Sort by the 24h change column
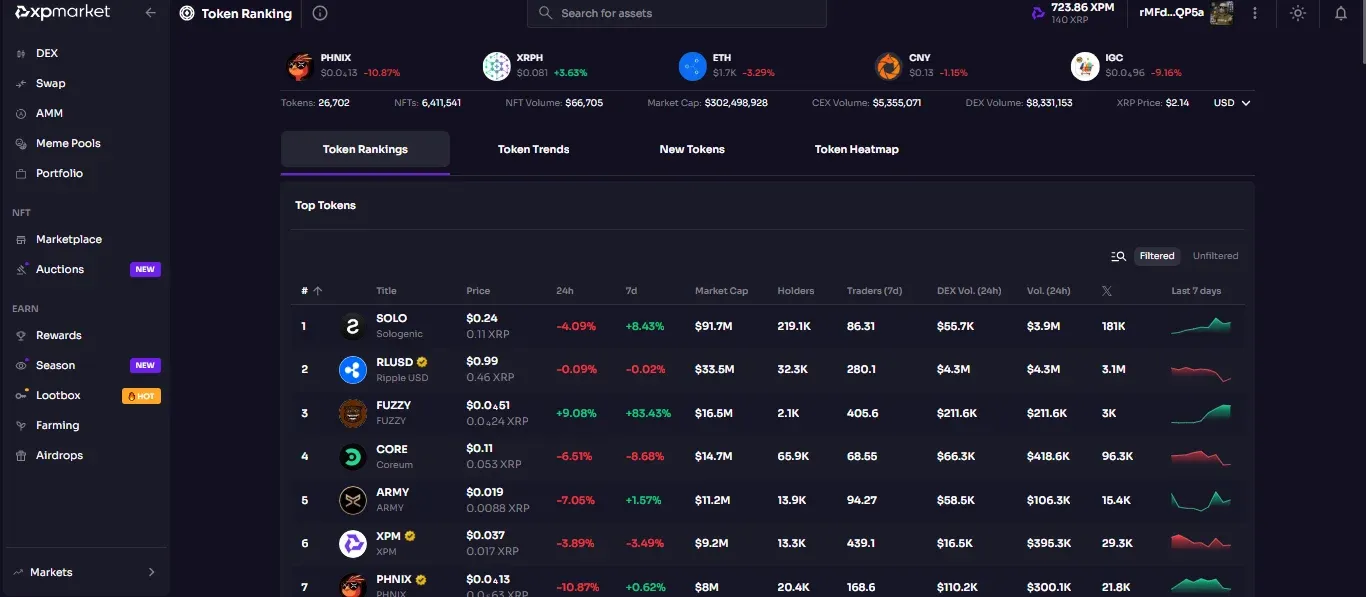 [x=565, y=291]
